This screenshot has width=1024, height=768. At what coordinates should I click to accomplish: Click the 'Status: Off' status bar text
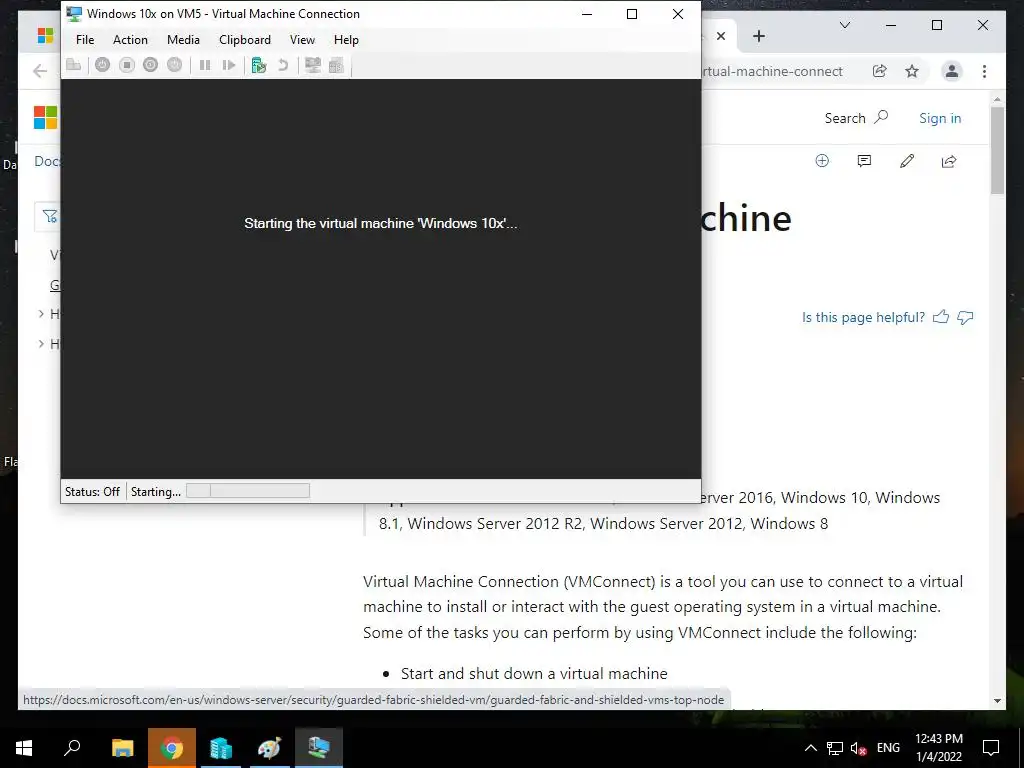click(92, 492)
